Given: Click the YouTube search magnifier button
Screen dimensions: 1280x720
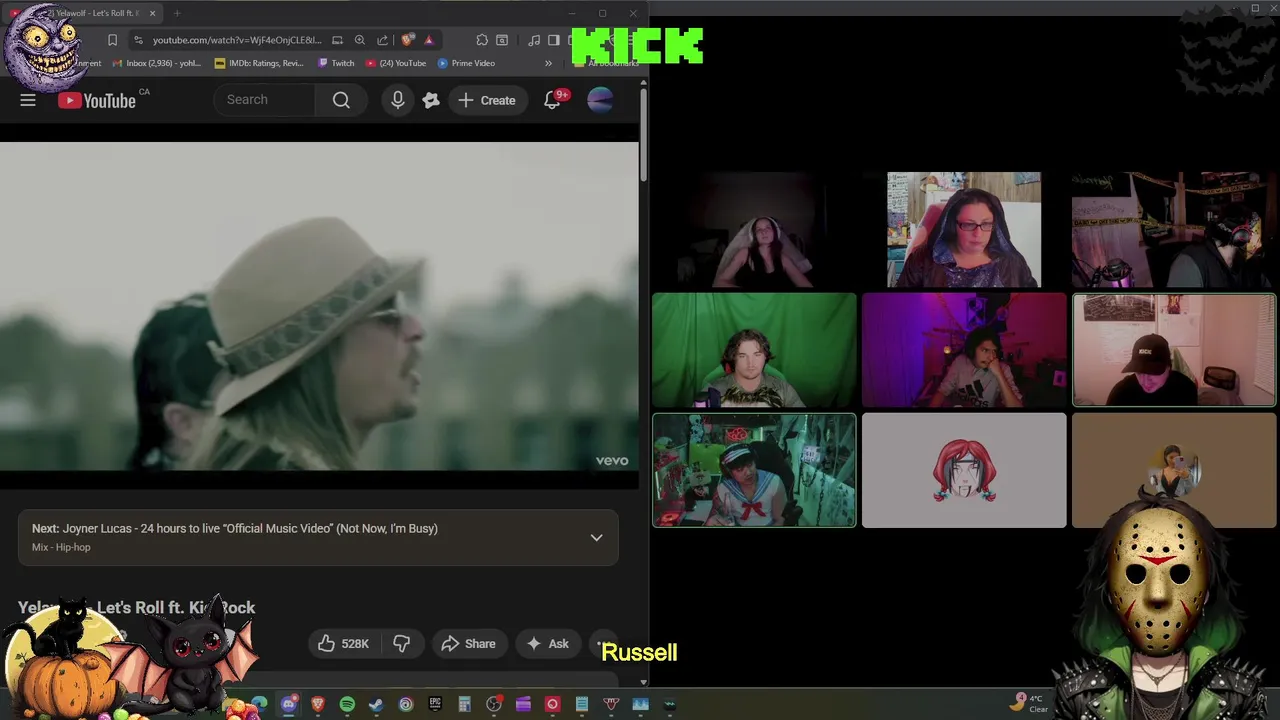Looking at the screenshot, I should pyautogui.click(x=341, y=100).
